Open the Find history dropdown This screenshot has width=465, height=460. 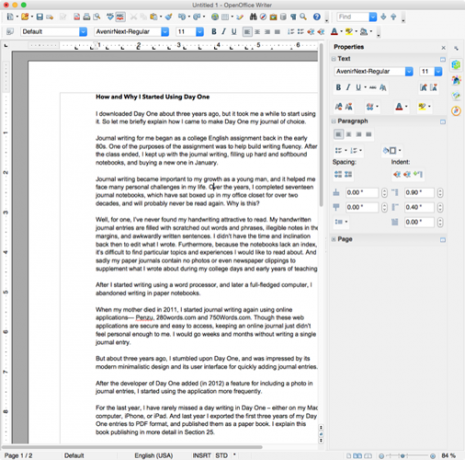[373, 17]
